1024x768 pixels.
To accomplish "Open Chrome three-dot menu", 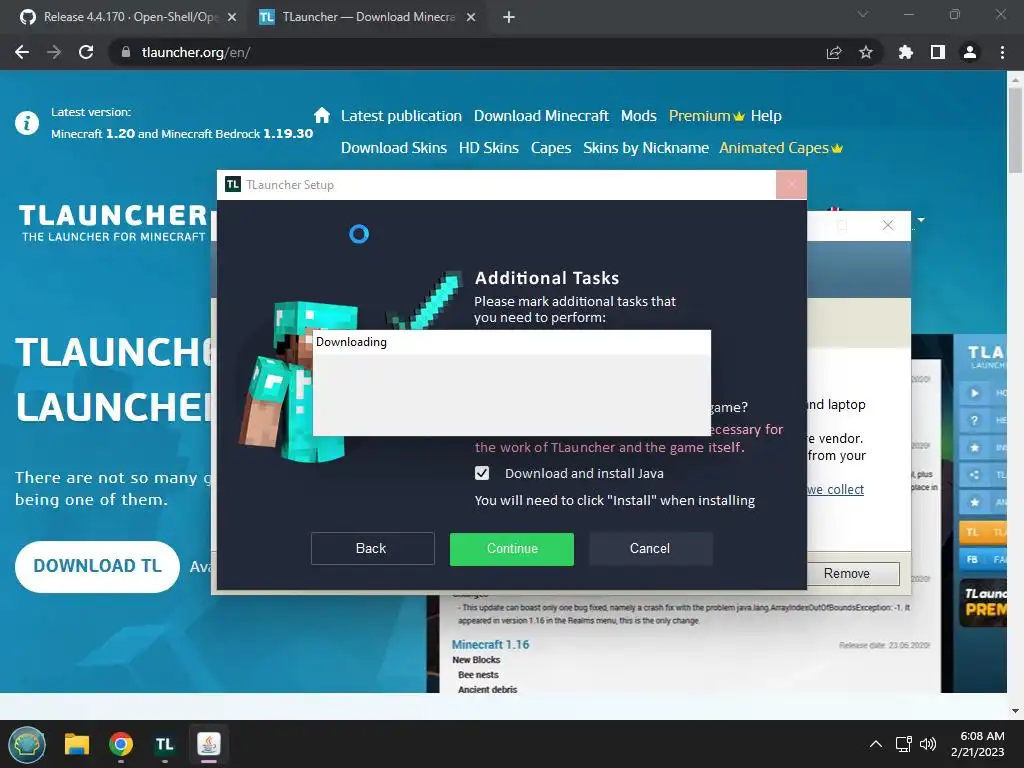I will 1002,52.
